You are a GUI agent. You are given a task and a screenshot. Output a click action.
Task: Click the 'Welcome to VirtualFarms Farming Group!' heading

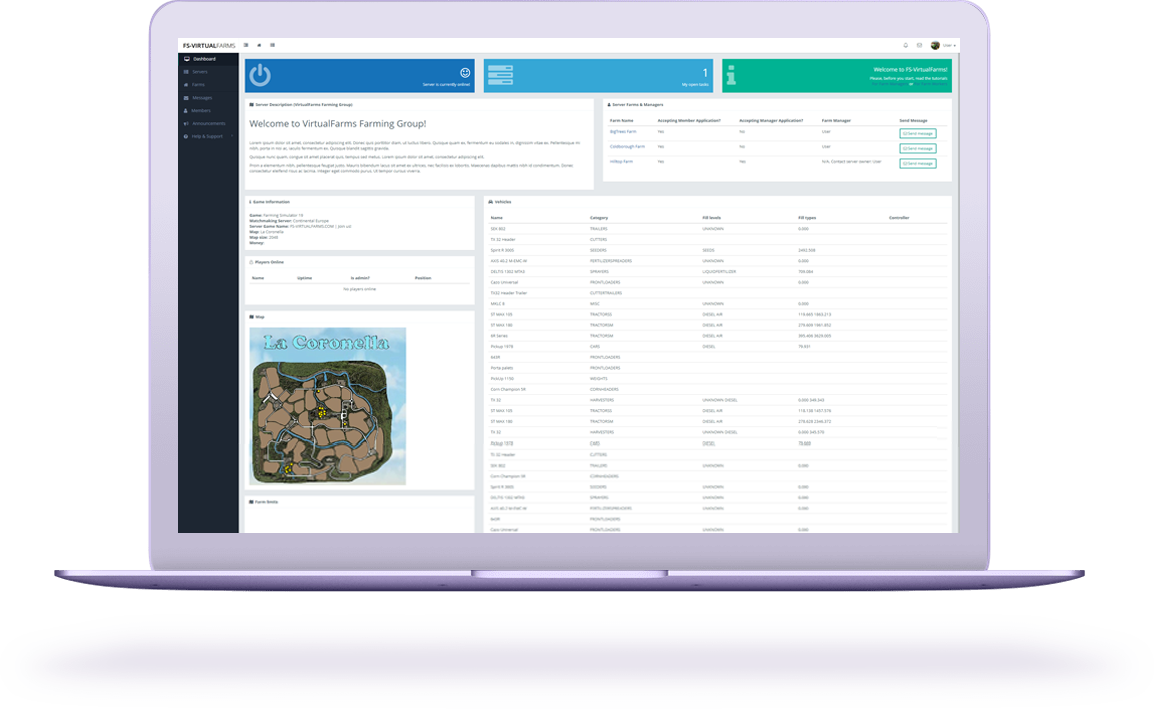338,124
